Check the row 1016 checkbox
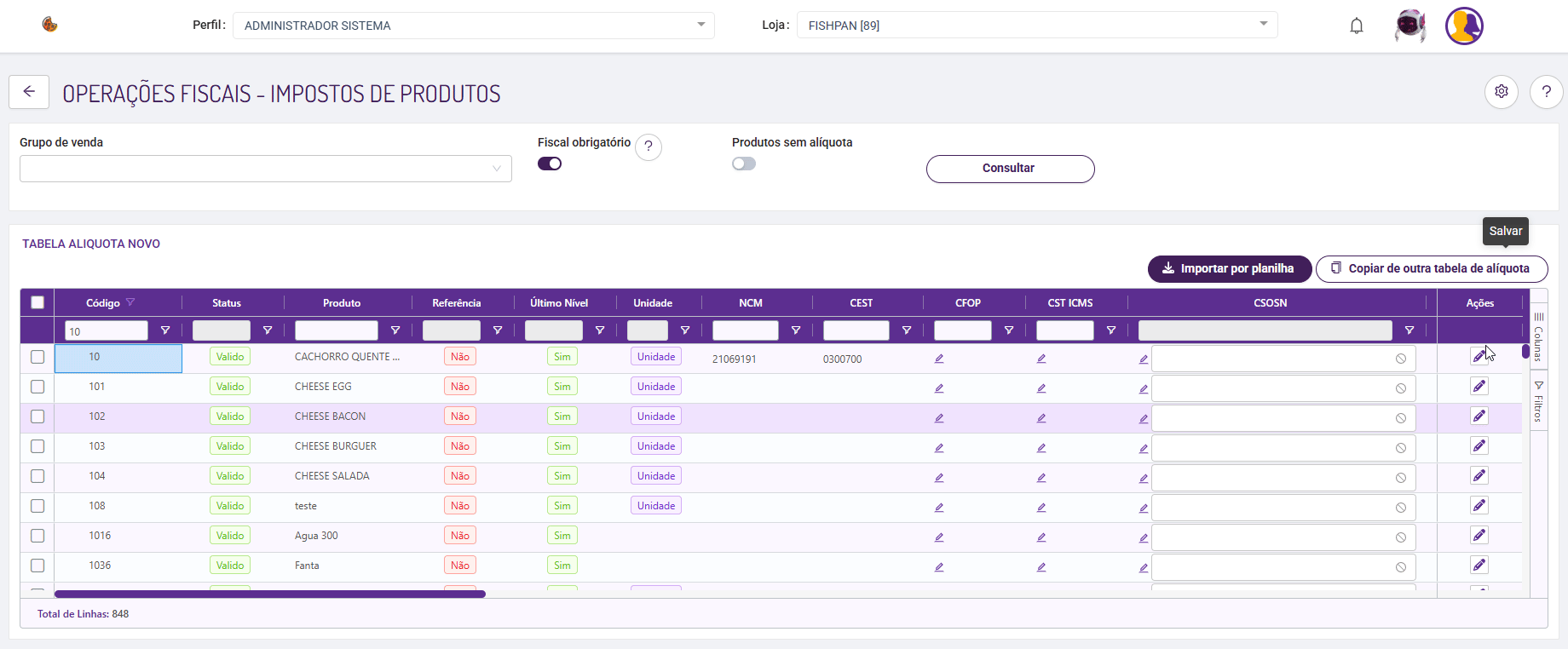Viewport: 1568px width, 649px height. point(37,536)
